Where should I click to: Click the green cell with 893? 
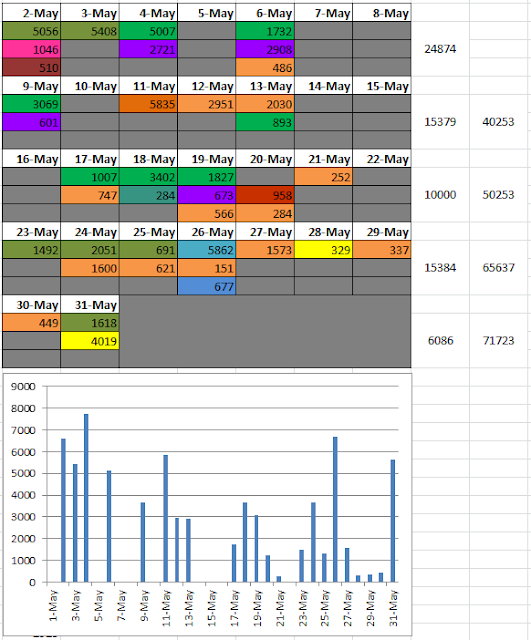[265, 122]
